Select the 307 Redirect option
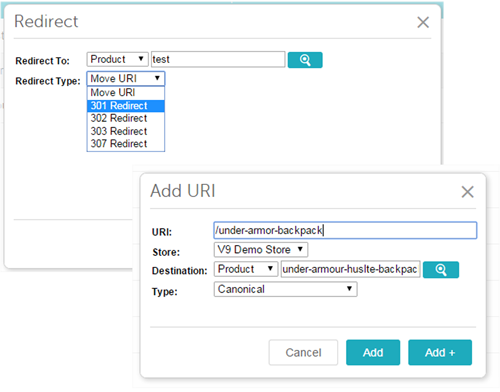Screen dimensions: 500x392 (126, 144)
